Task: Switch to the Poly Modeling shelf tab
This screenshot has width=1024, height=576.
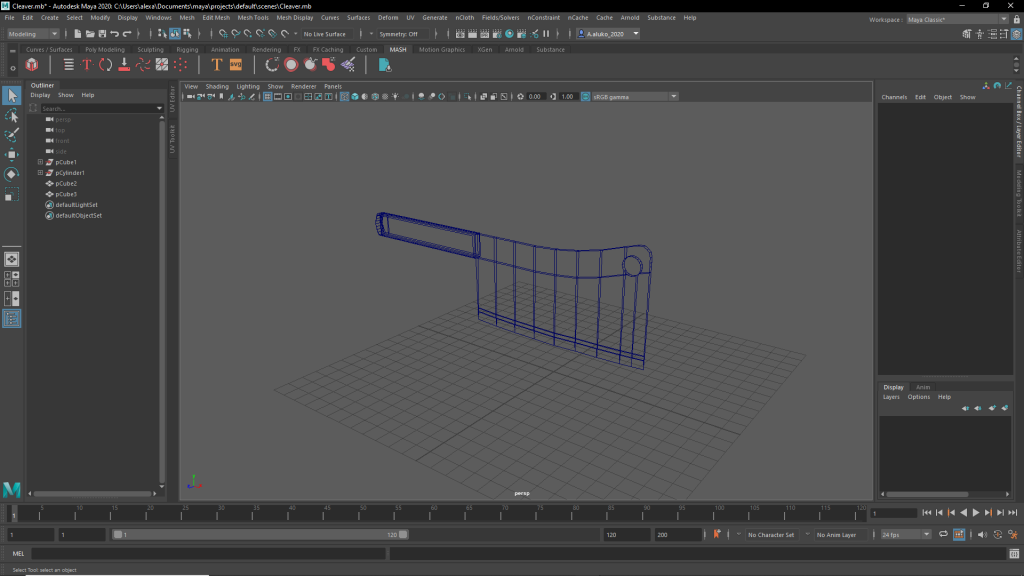Action: [104, 49]
